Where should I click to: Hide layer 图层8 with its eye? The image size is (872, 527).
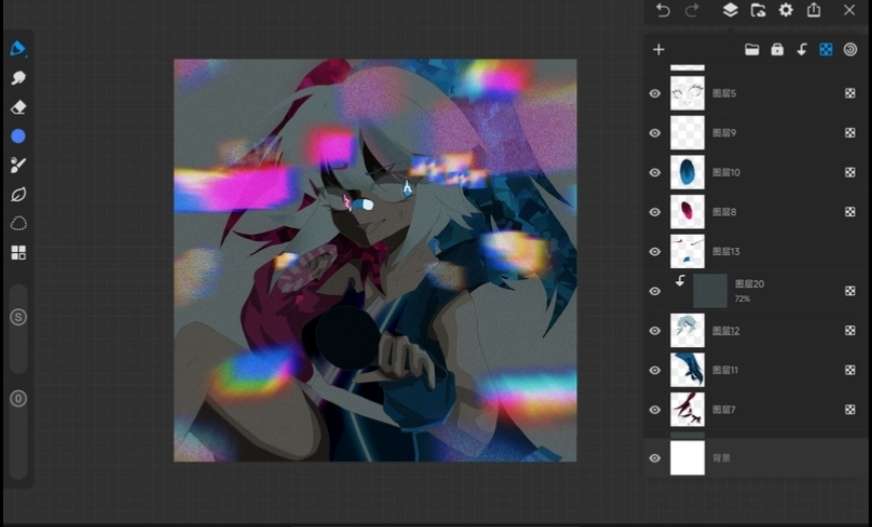click(x=655, y=212)
